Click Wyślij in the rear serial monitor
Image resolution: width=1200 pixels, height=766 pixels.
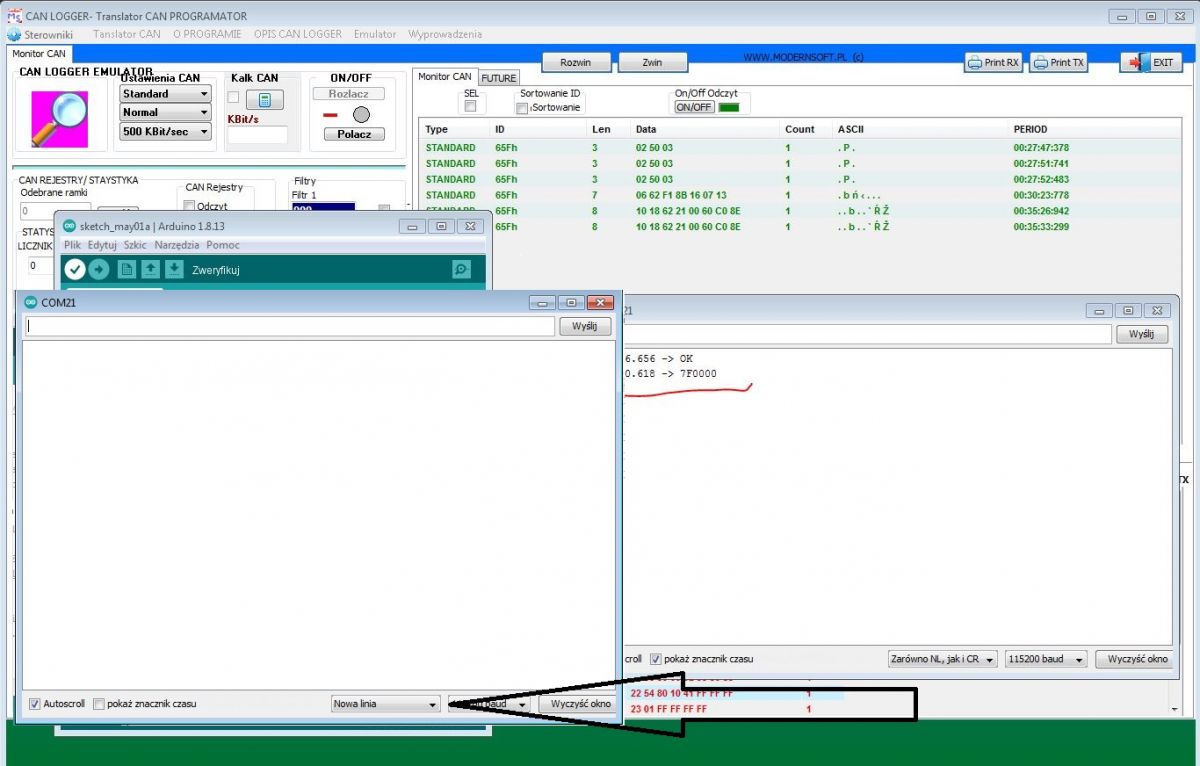1142,334
